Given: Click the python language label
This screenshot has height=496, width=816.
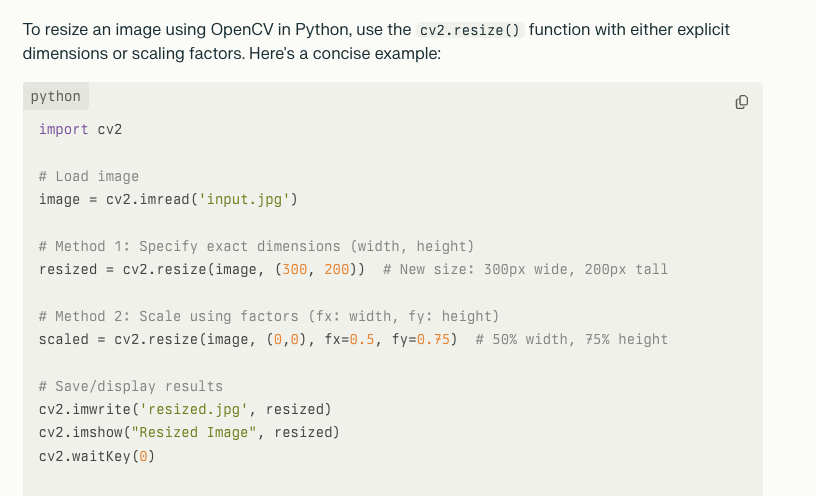Looking at the screenshot, I should point(56,96).
